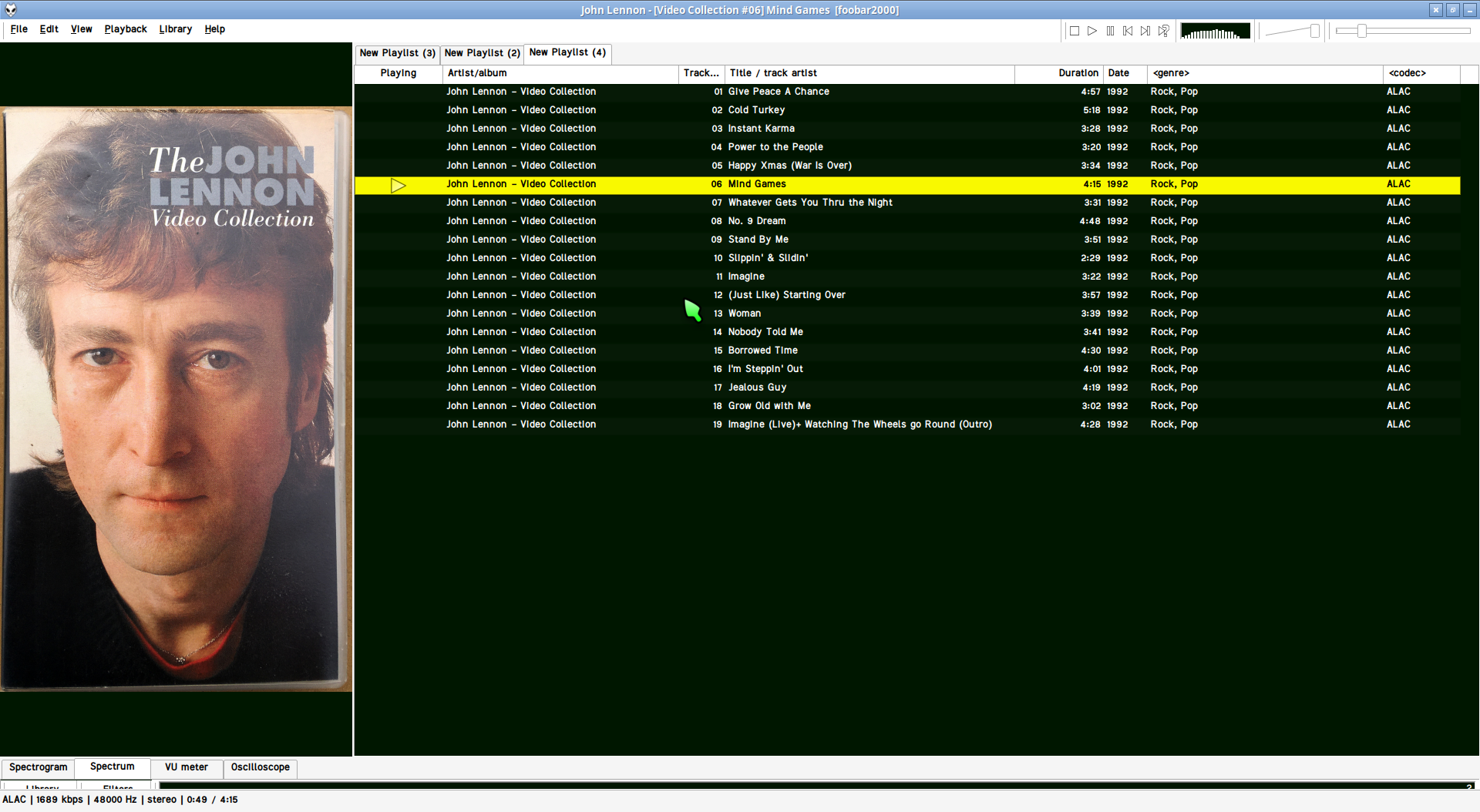Pause playback with the pause icon

pyautogui.click(x=1110, y=31)
